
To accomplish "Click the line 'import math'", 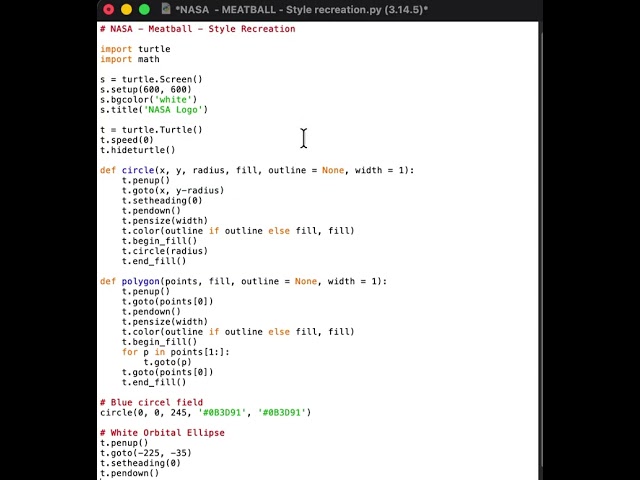I will click(130, 59).
